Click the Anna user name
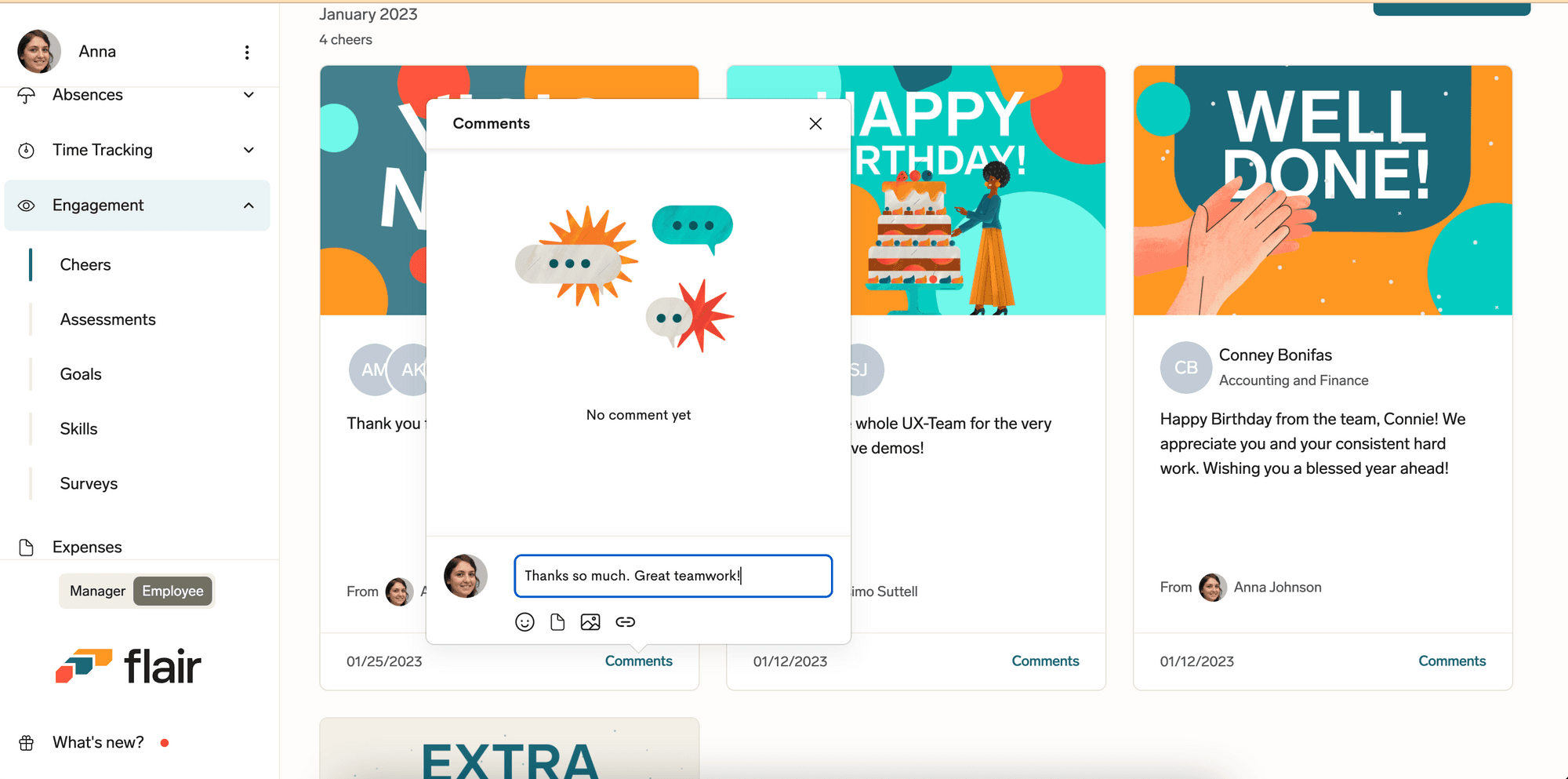 [x=97, y=51]
